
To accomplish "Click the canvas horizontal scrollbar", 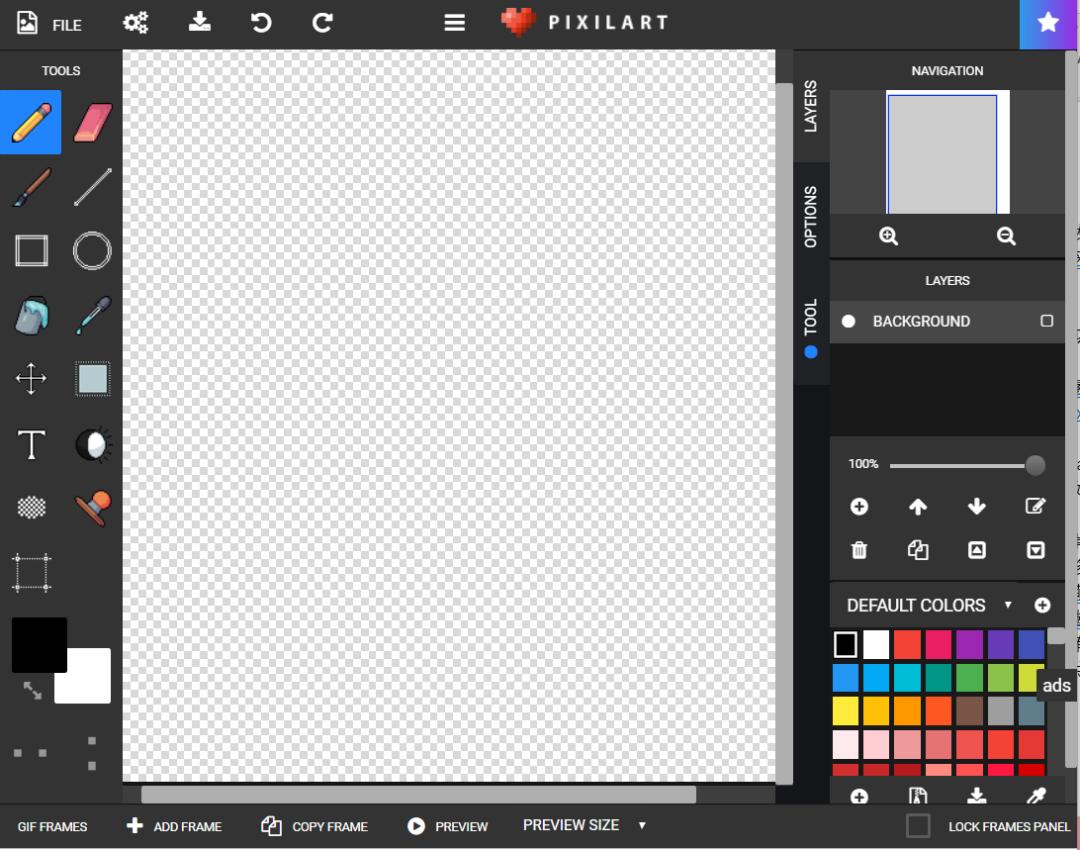I will 418,794.
